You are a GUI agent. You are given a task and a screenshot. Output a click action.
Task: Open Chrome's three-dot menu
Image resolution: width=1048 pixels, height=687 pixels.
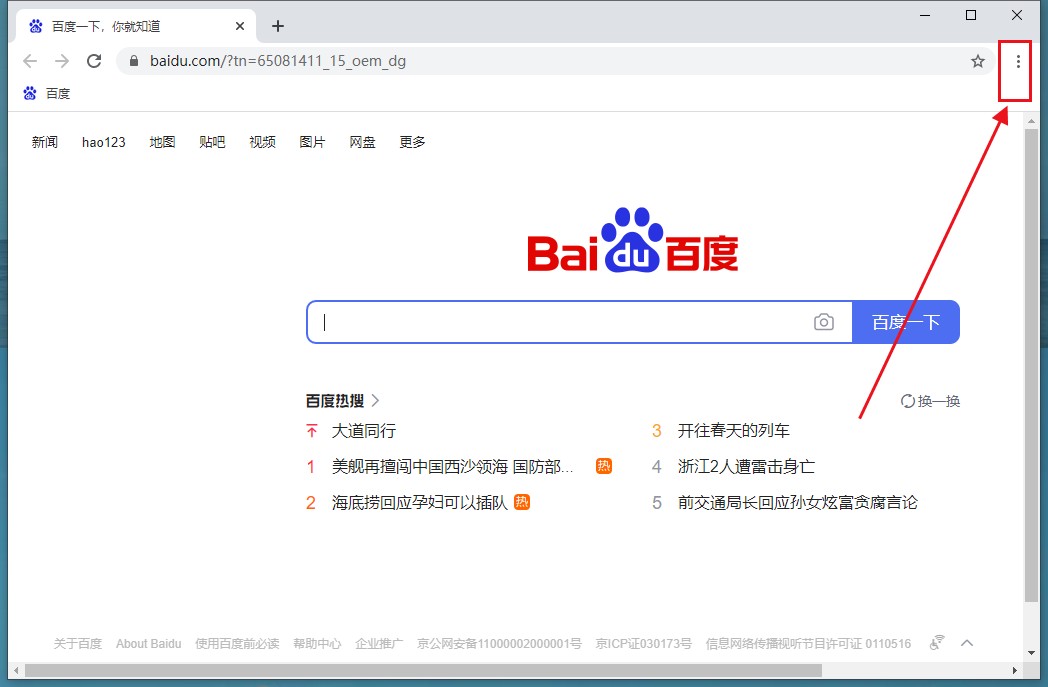click(x=1017, y=61)
